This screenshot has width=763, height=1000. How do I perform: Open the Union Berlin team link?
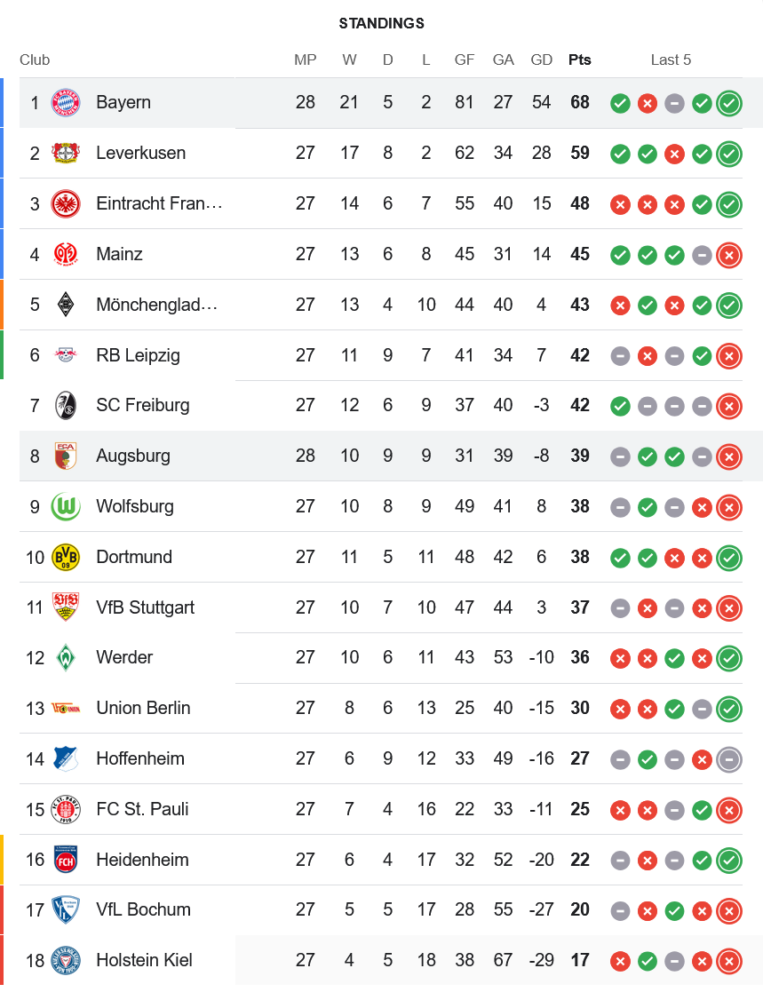pyautogui.click(x=143, y=708)
